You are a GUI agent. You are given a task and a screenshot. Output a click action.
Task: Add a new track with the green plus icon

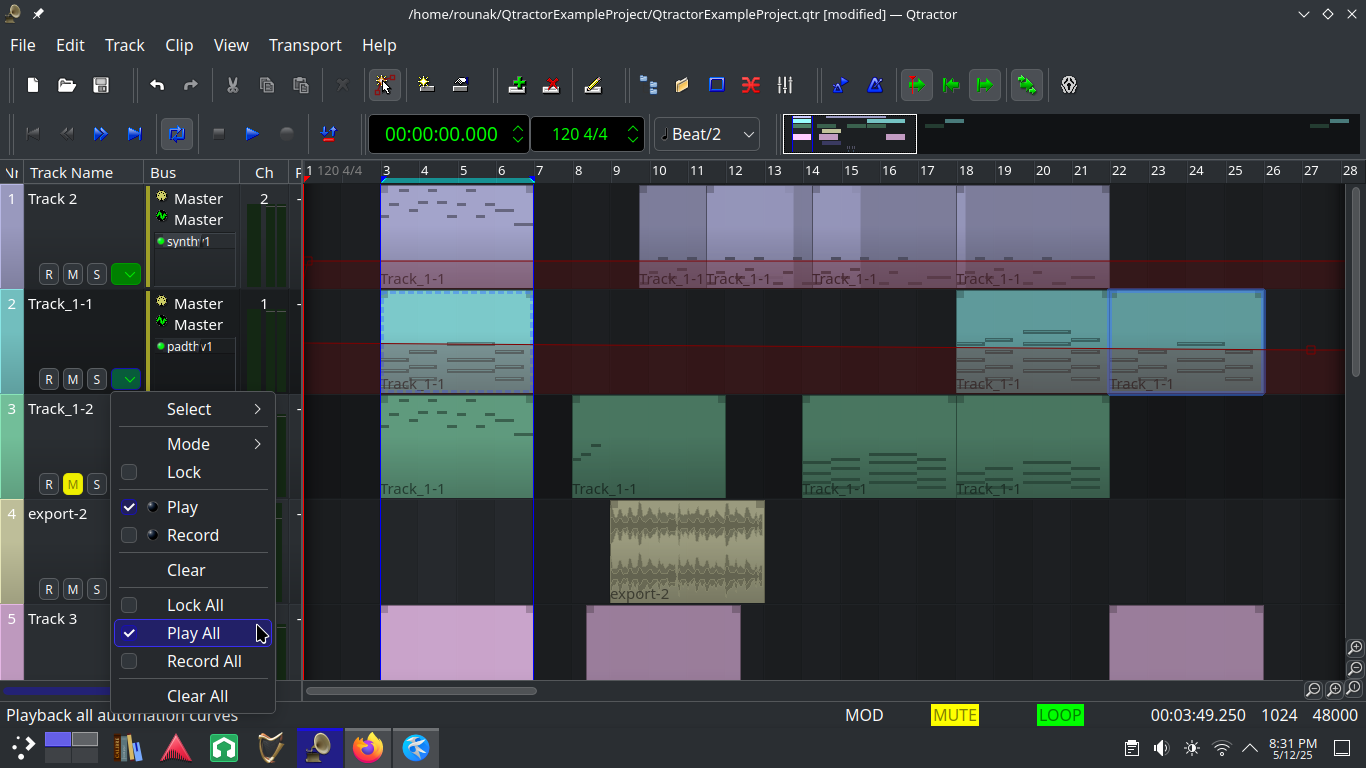(x=517, y=85)
